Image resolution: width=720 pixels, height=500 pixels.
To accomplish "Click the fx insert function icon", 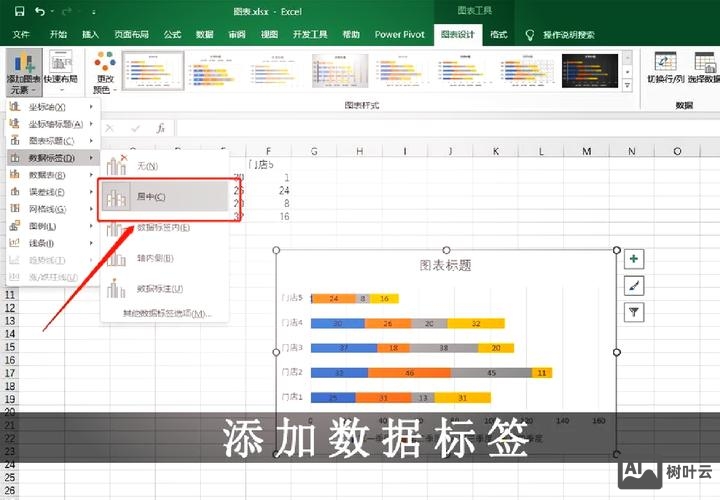I will [x=160, y=129].
